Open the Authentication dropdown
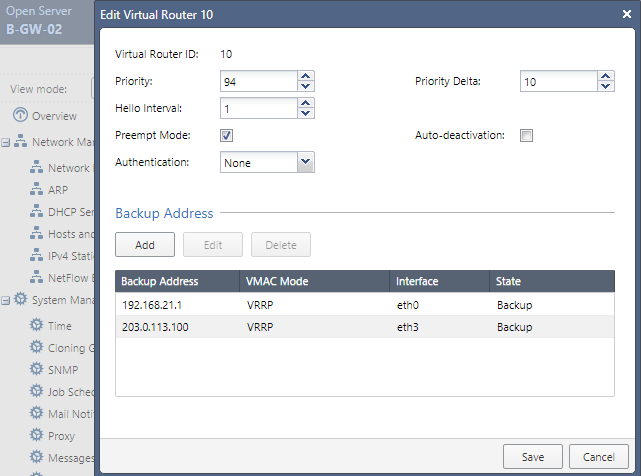641x476 pixels. point(306,162)
